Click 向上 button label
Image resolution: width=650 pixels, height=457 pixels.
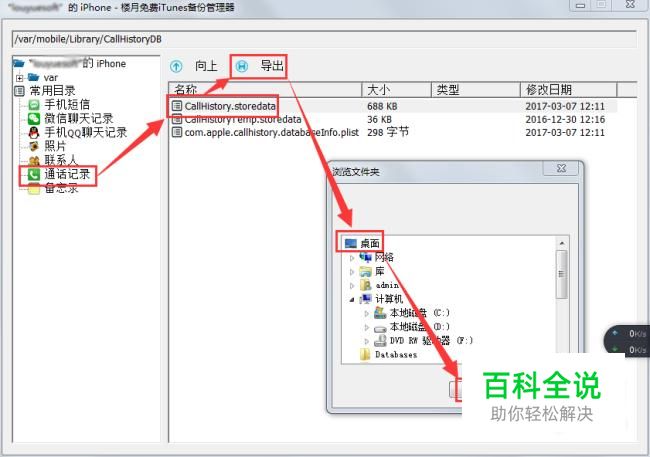(x=206, y=66)
